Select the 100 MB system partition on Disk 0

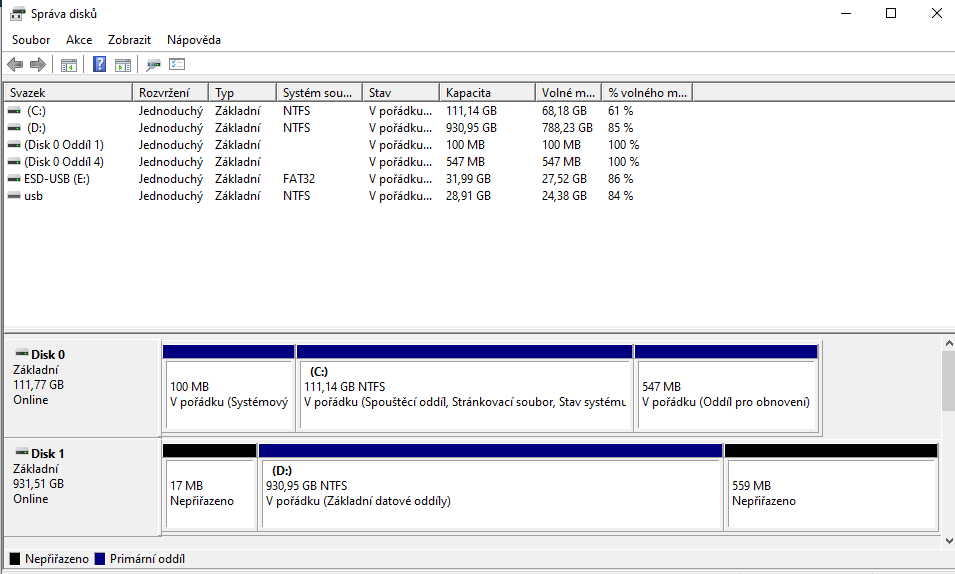(x=229, y=388)
